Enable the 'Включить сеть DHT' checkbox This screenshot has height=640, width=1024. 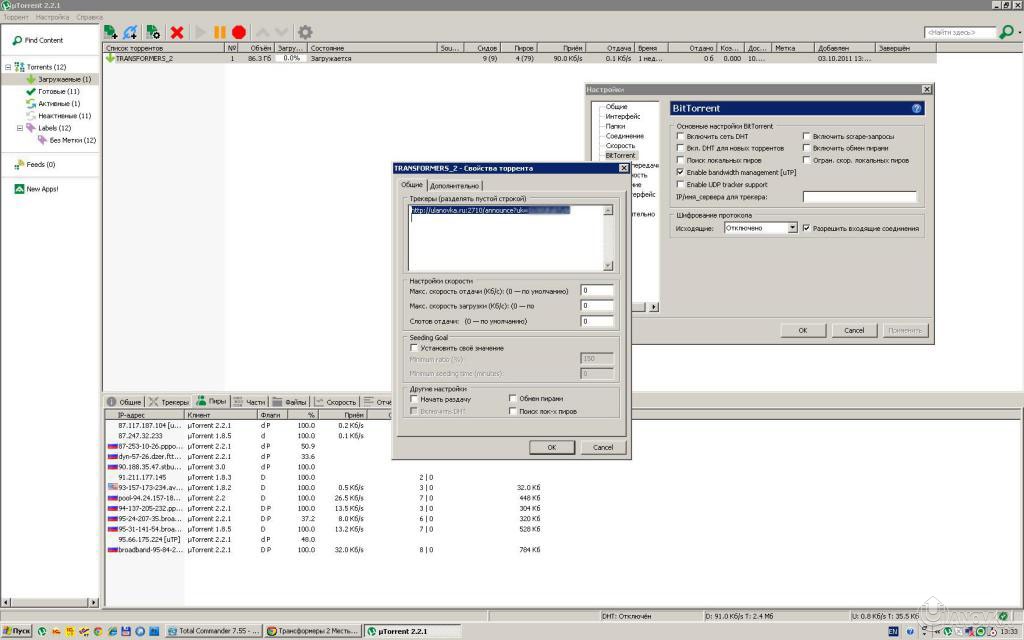[x=681, y=136]
